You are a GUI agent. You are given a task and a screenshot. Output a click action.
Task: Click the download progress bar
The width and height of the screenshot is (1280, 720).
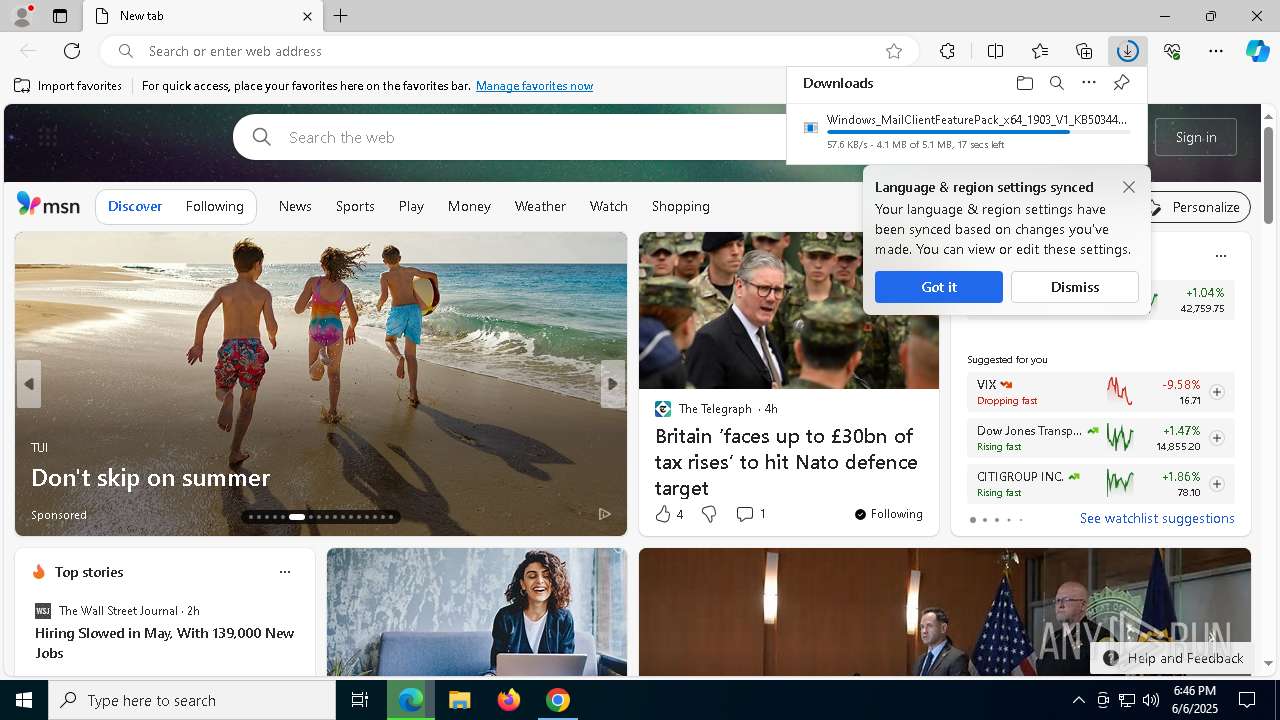click(979, 132)
